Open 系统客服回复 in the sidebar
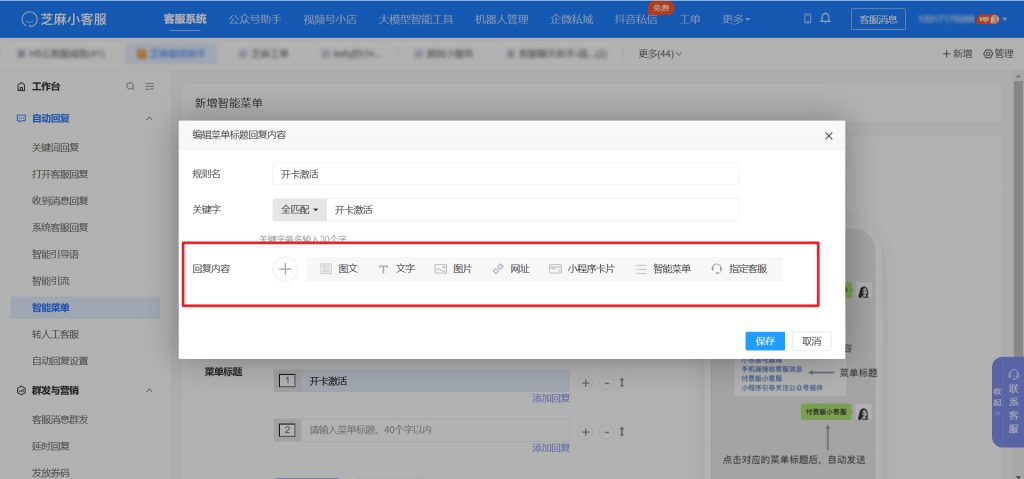 [x=60, y=227]
